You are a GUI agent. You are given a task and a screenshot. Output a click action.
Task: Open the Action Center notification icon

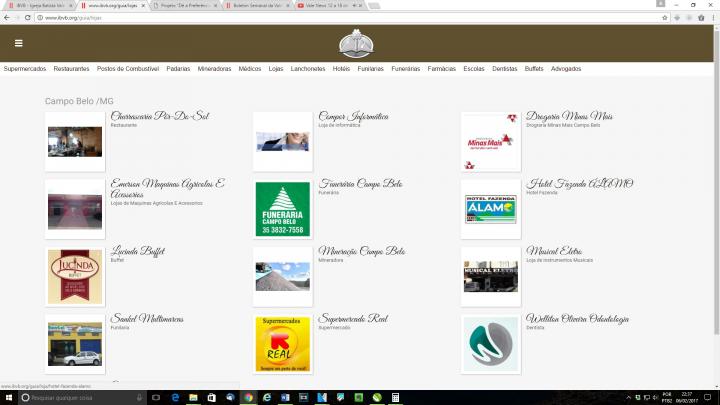click(708, 398)
